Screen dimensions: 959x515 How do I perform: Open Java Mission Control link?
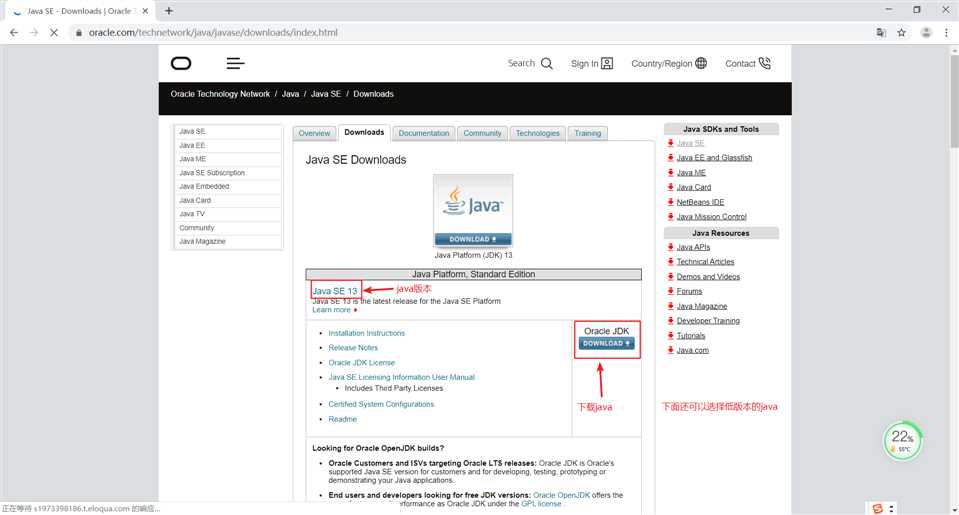711,217
